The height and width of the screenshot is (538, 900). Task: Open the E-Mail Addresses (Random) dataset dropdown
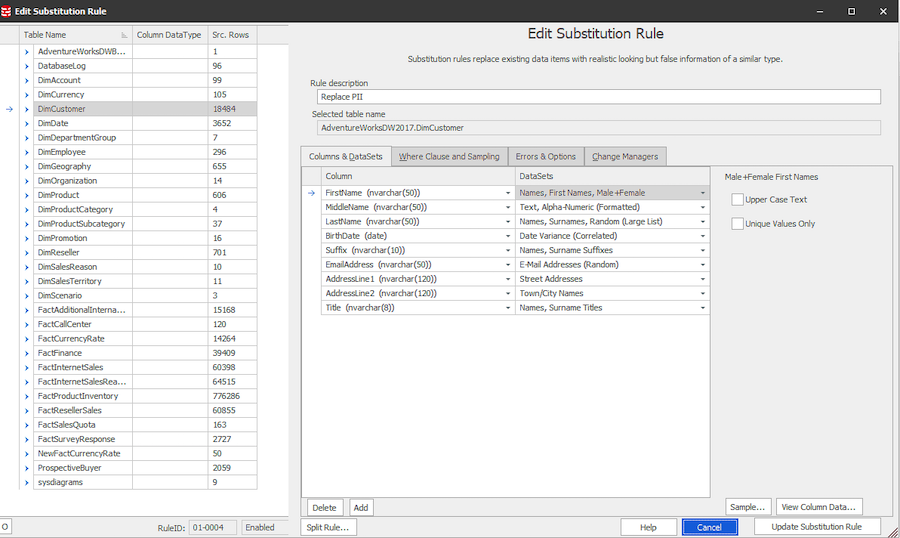703,265
